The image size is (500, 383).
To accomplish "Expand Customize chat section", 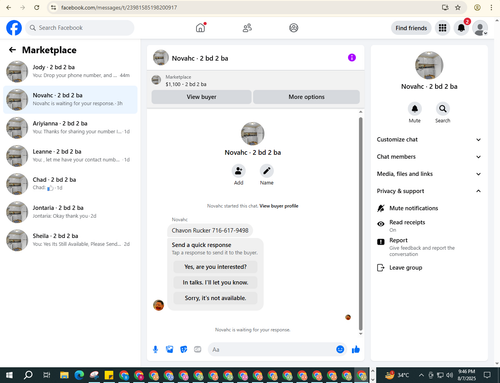I will tap(429, 140).
